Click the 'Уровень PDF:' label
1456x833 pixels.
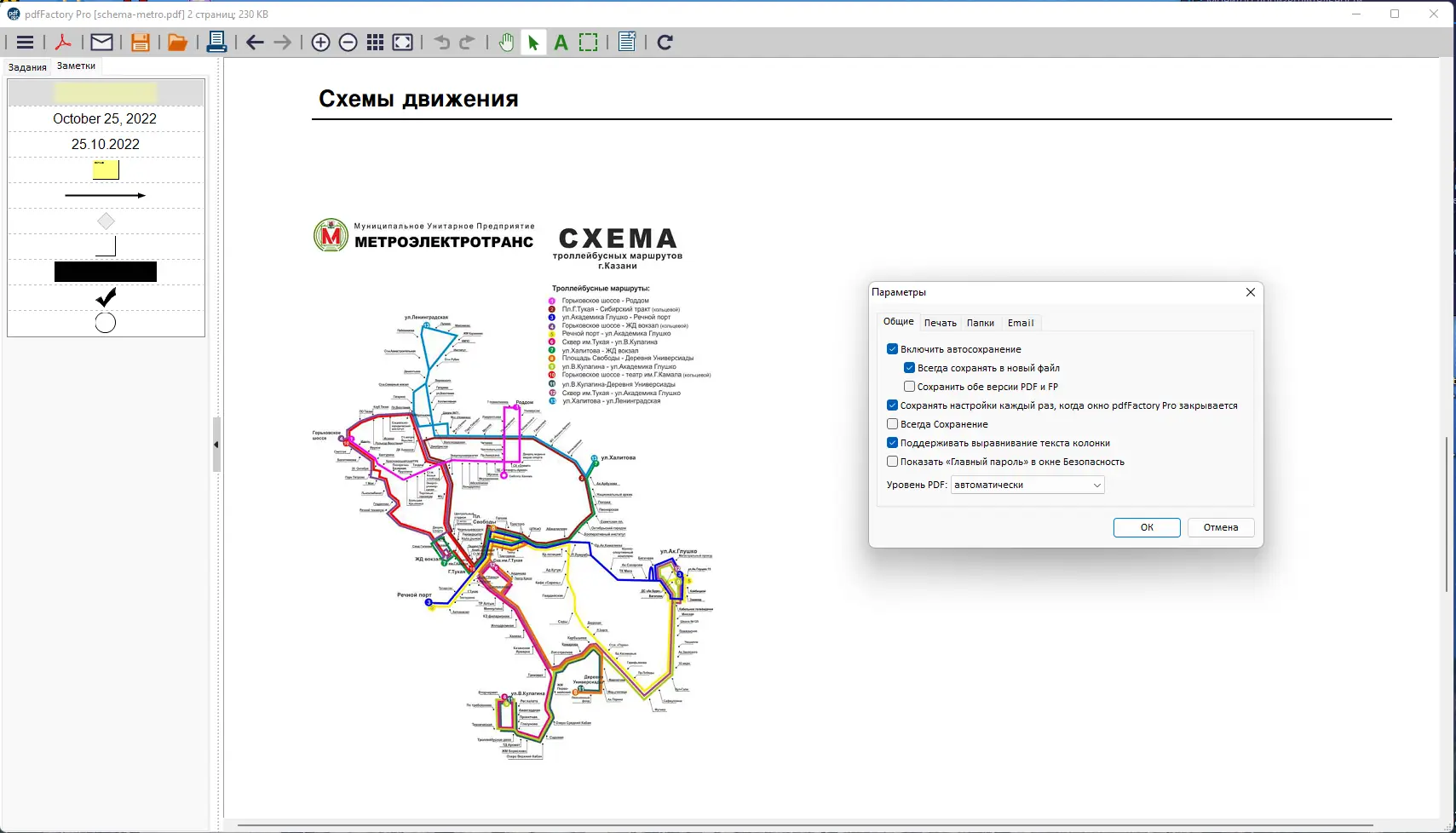(x=917, y=485)
